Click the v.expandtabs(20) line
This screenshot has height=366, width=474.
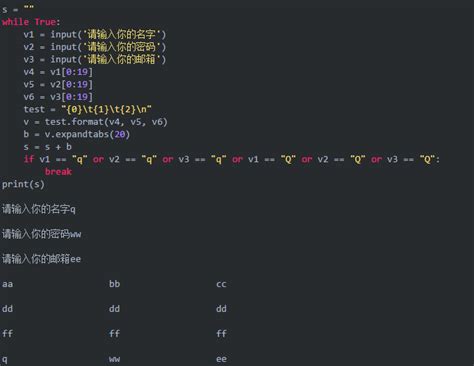[77, 134]
